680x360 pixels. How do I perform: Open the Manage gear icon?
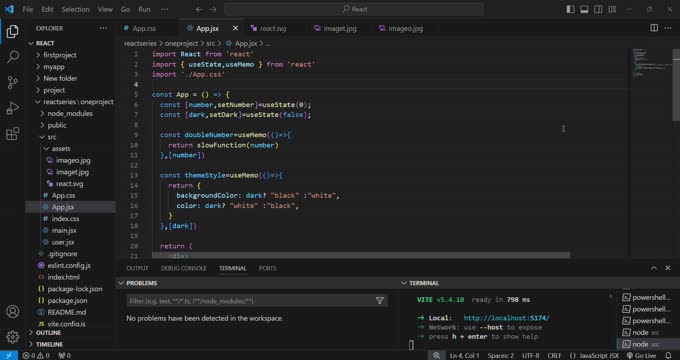13,337
